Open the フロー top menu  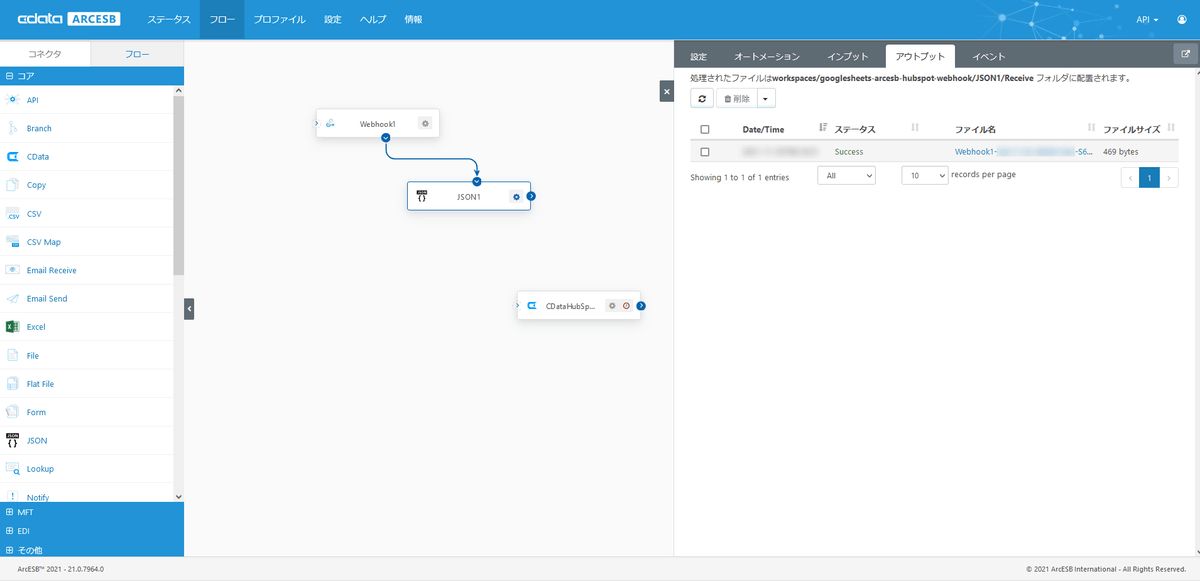[x=222, y=20]
